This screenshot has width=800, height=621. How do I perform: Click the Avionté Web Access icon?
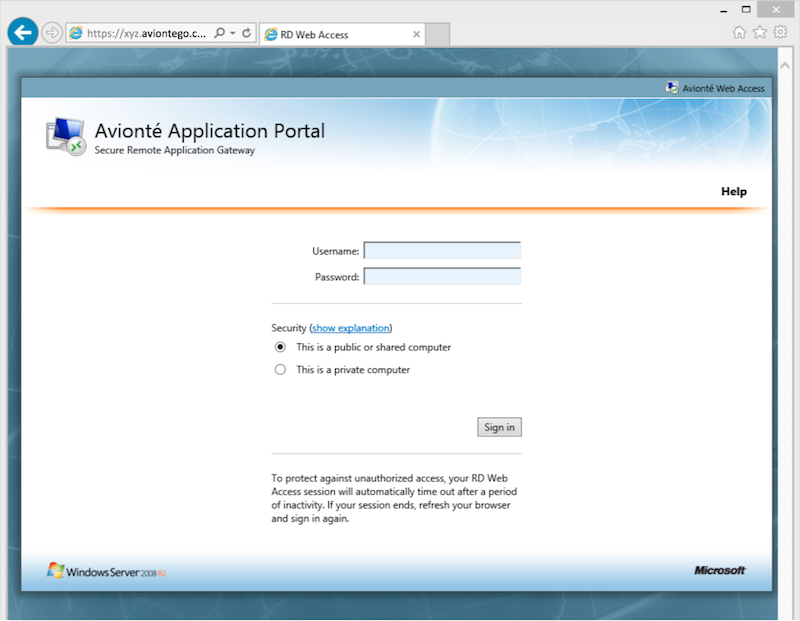672,88
